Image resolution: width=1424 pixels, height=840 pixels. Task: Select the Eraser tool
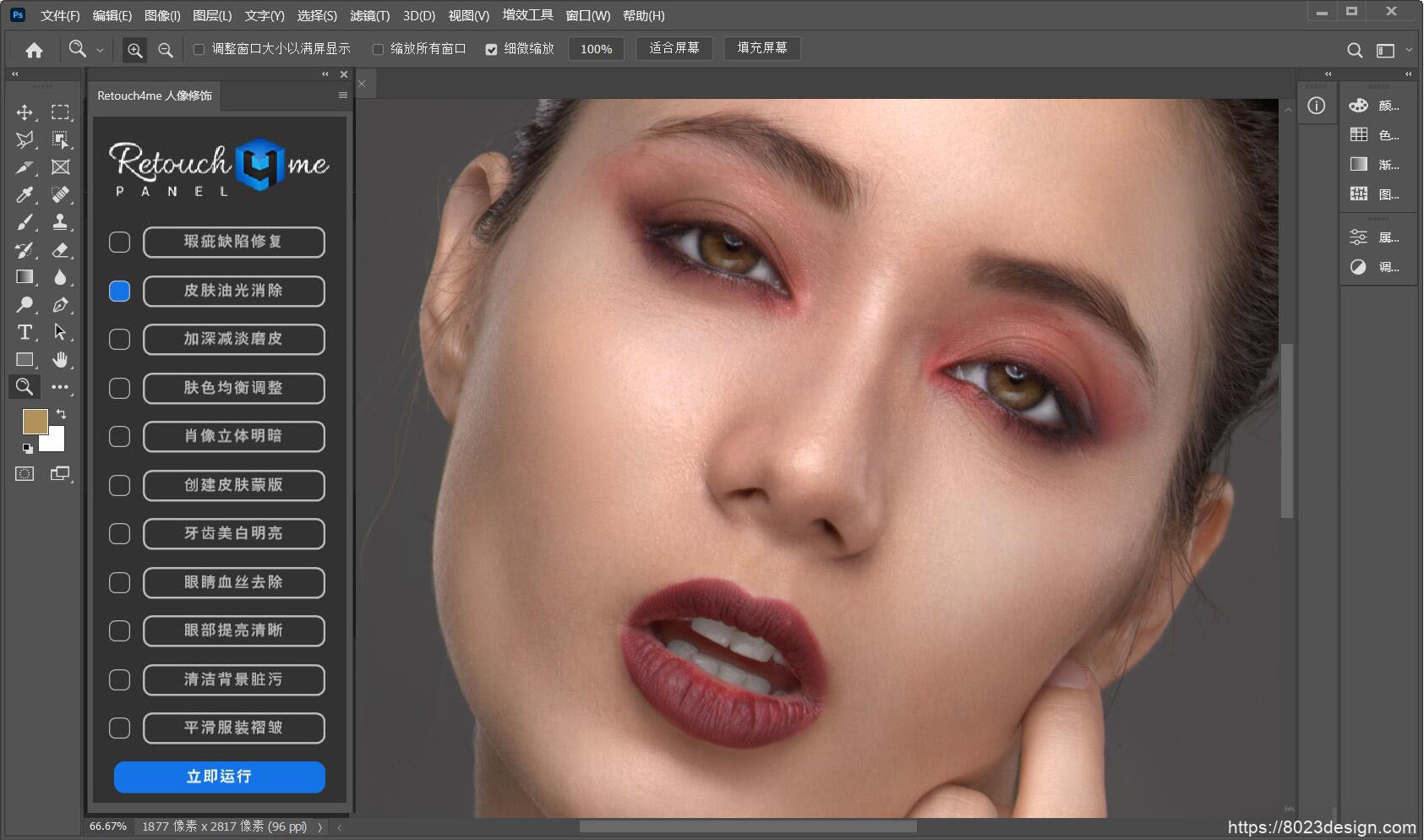[x=60, y=250]
